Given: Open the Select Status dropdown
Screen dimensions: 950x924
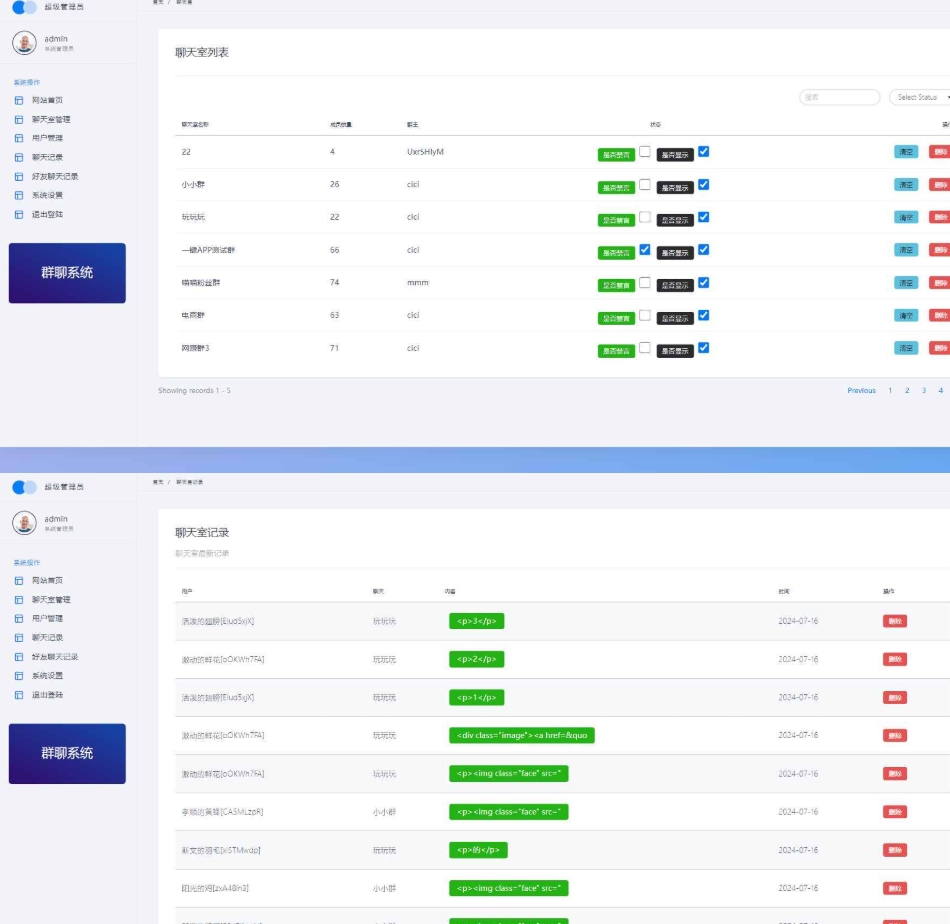Looking at the screenshot, I should click(x=918, y=97).
